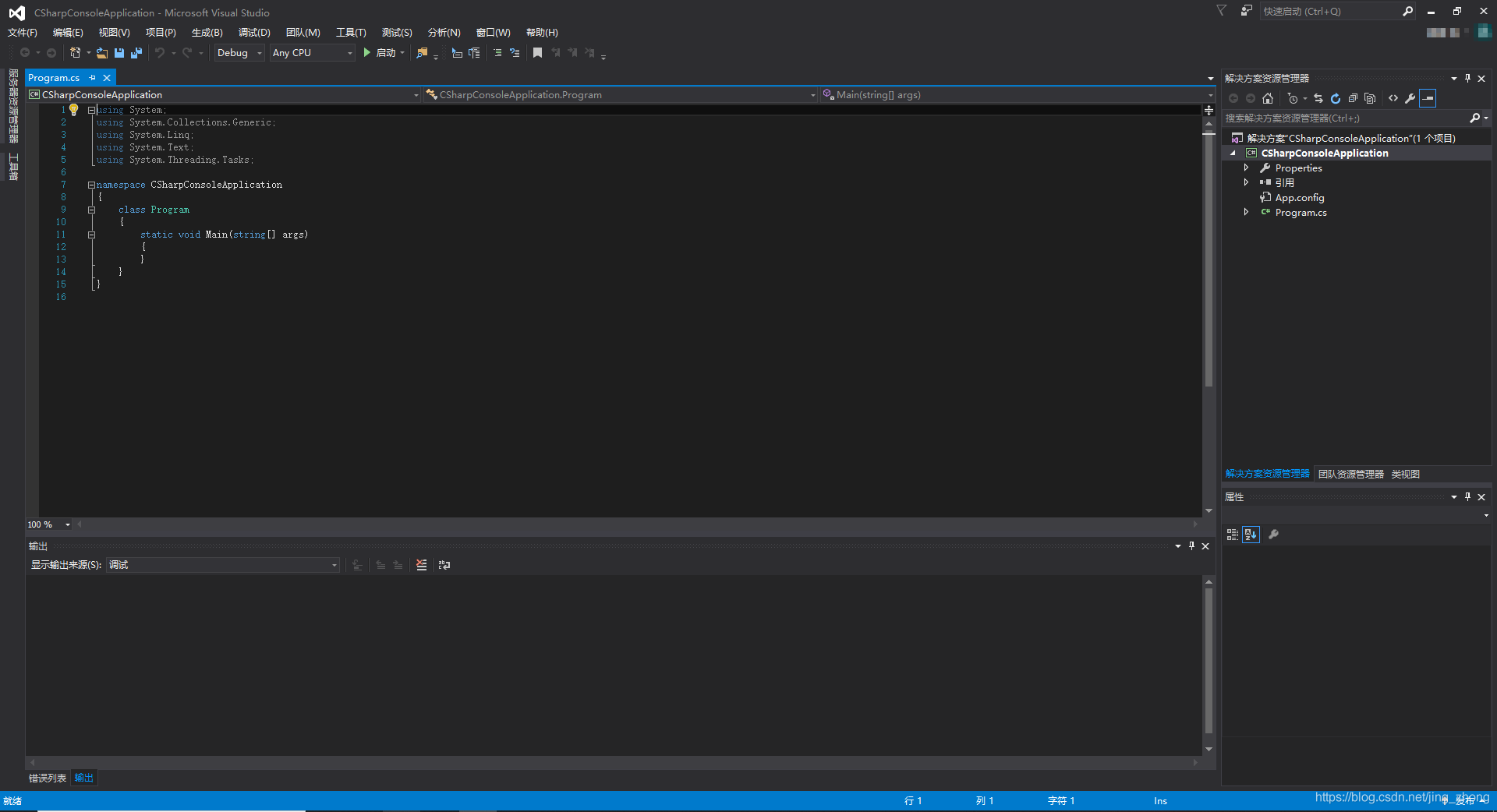The image size is (1497, 812).
Task: Click the Home icon in Solution Explorer
Action: coord(1268,98)
